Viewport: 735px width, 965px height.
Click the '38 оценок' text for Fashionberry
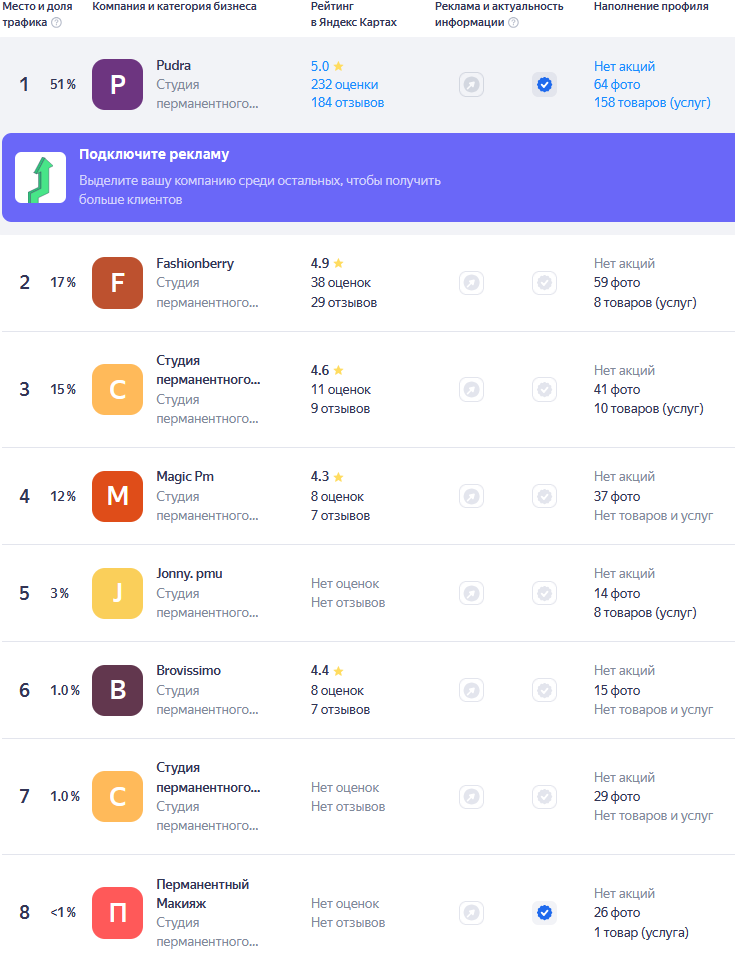coord(341,282)
